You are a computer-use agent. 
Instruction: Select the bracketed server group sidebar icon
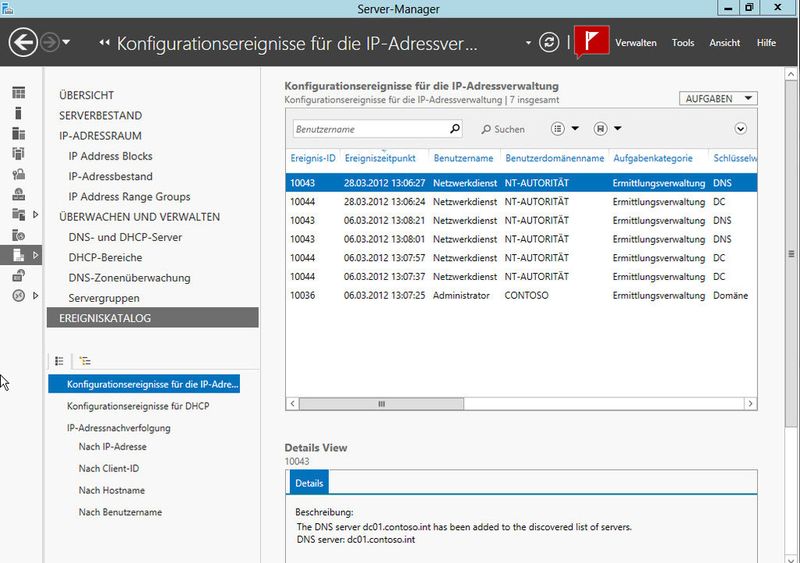click(x=18, y=154)
